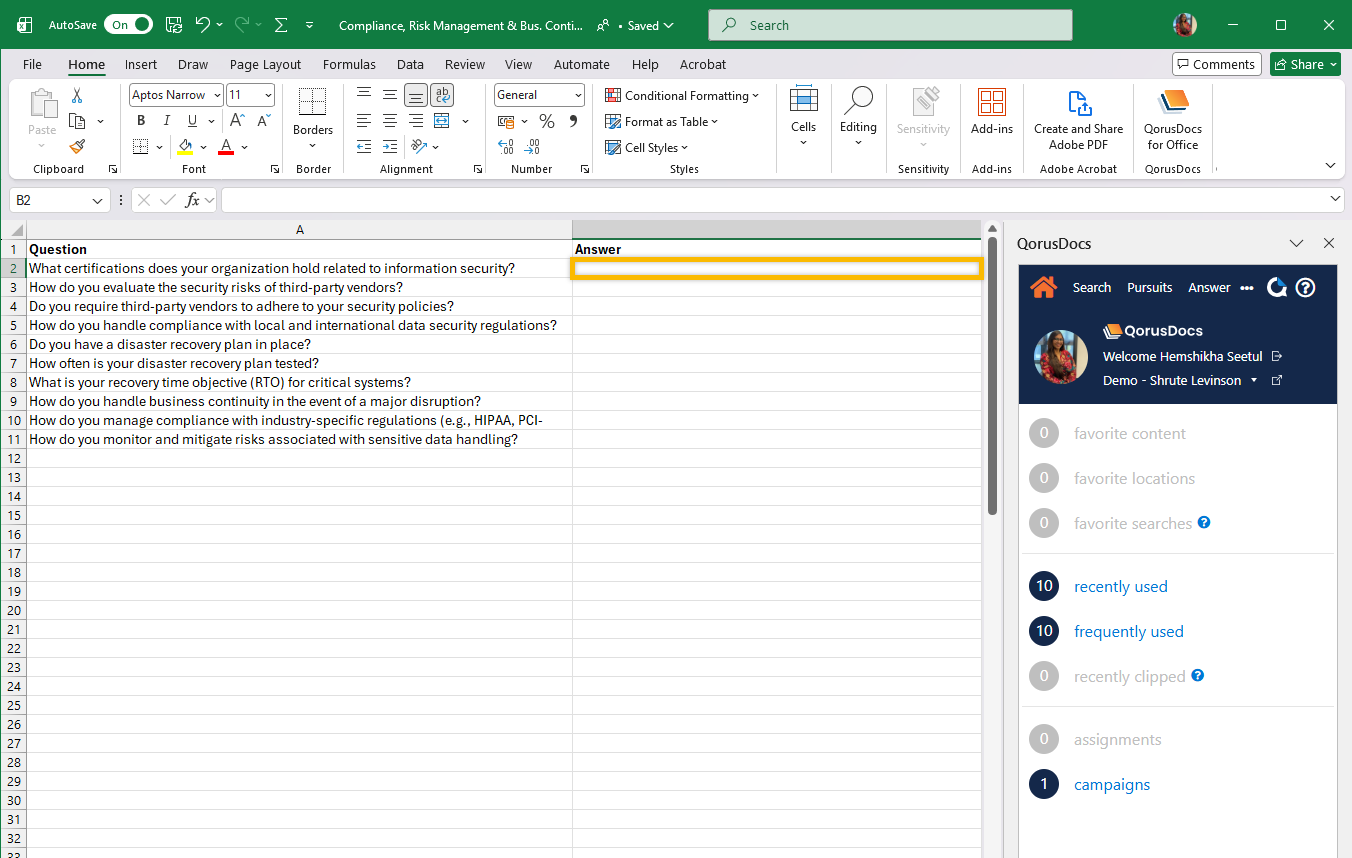The image size is (1352, 858).
Task: Open the QorusDocs home icon
Action: 1043,288
